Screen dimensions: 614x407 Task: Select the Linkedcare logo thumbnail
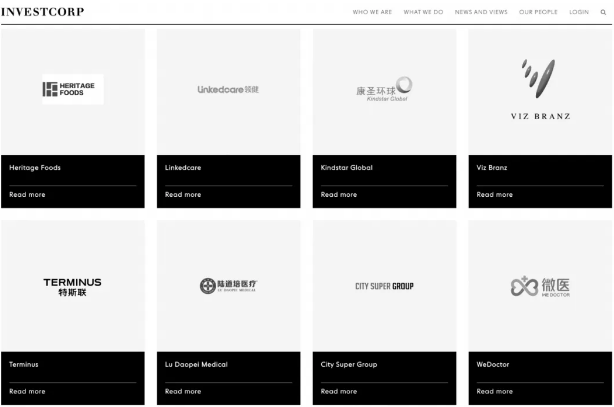point(228,90)
